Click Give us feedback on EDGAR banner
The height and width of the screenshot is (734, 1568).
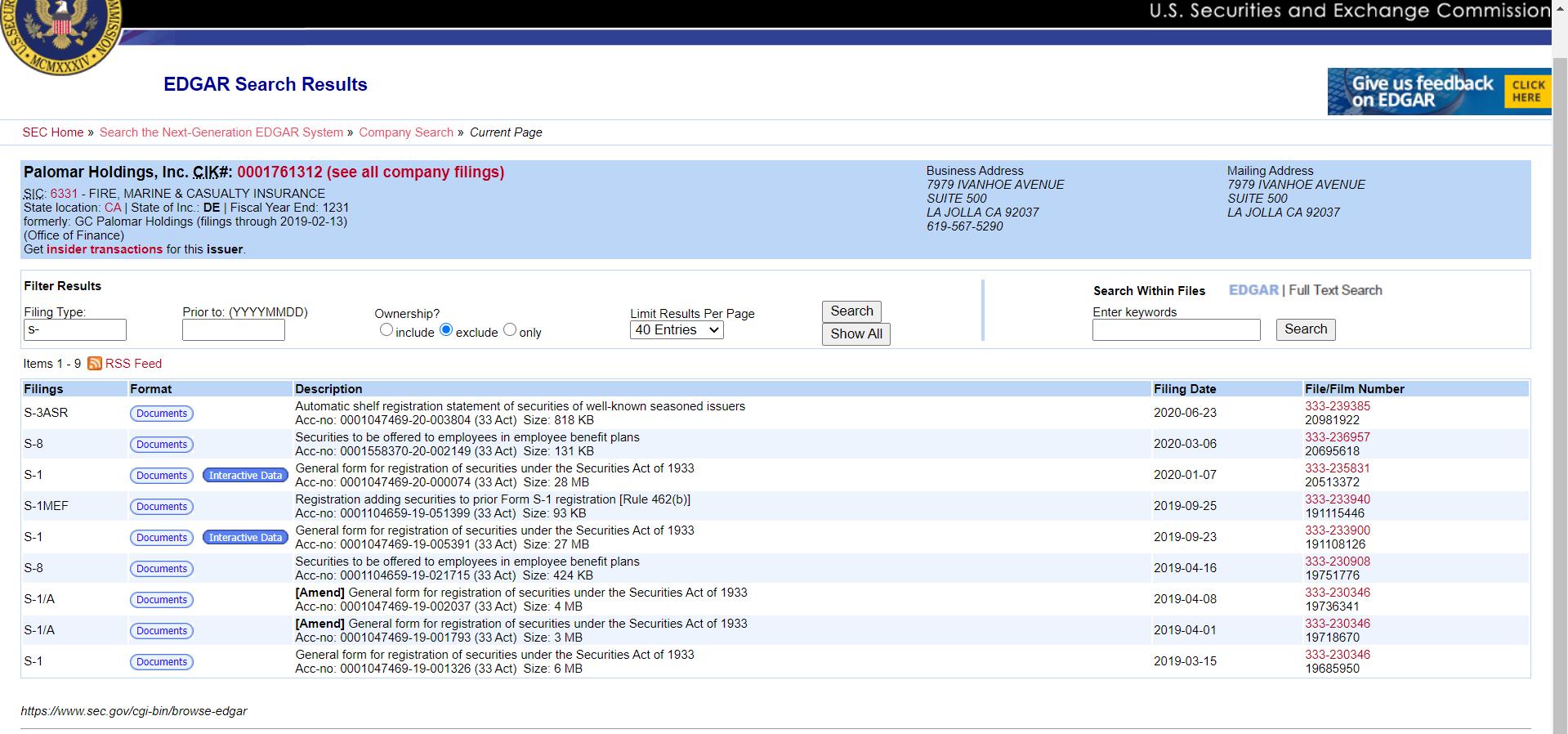[x=1439, y=92]
